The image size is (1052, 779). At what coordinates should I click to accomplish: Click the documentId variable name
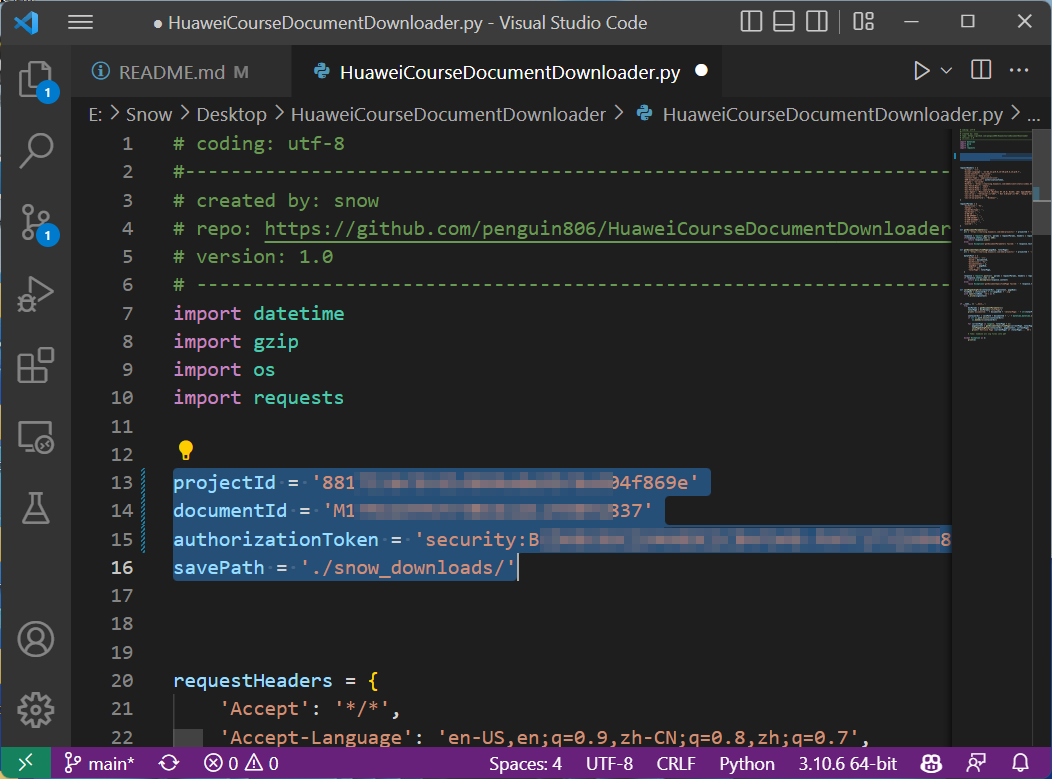pos(230,511)
